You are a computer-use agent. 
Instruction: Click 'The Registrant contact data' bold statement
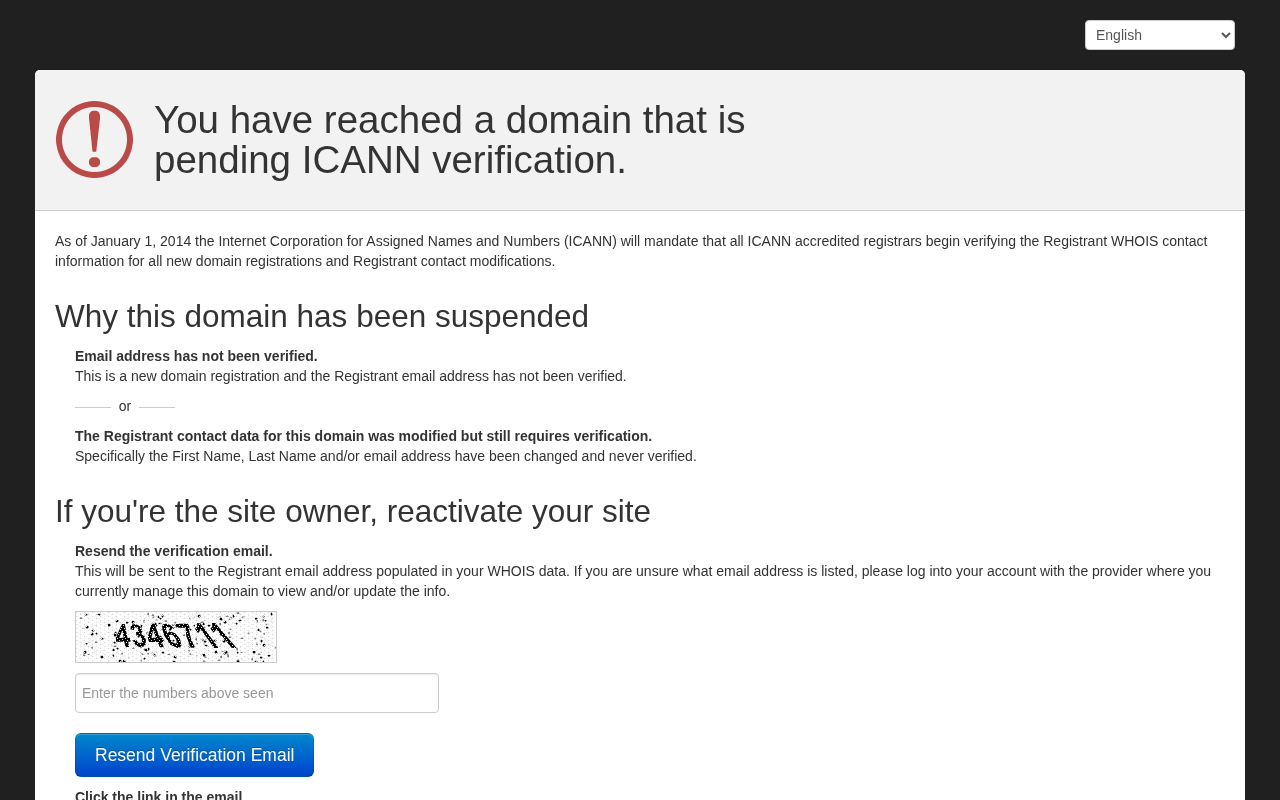[363, 436]
